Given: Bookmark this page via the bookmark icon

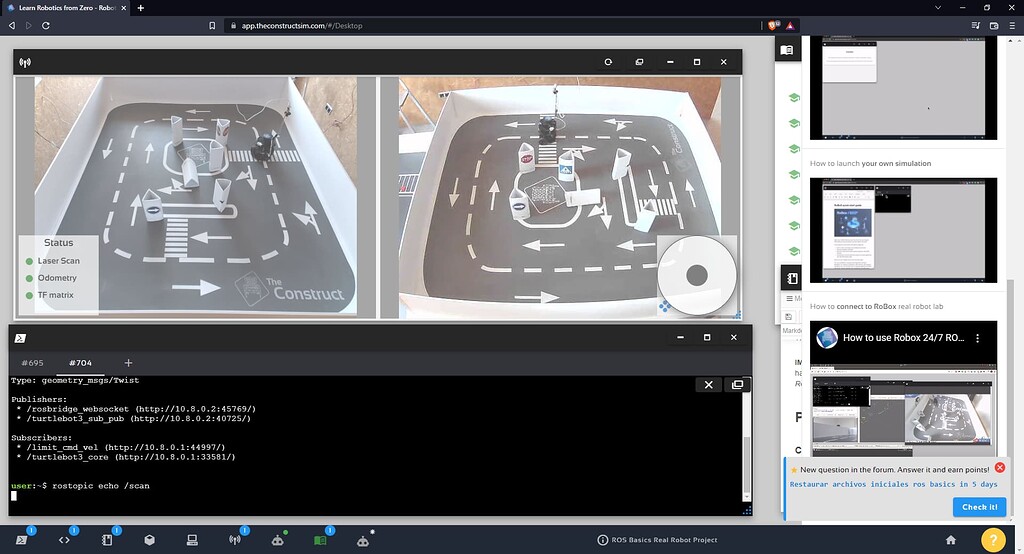Looking at the screenshot, I should pos(212,25).
